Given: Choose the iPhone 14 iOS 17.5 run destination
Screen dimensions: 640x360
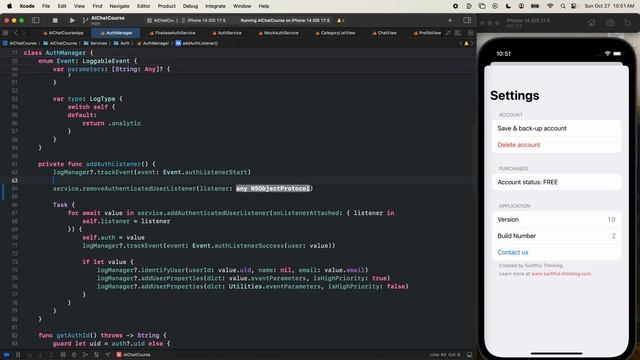Looking at the screenshot, I should pyautogui.click(x=203, y=20).
